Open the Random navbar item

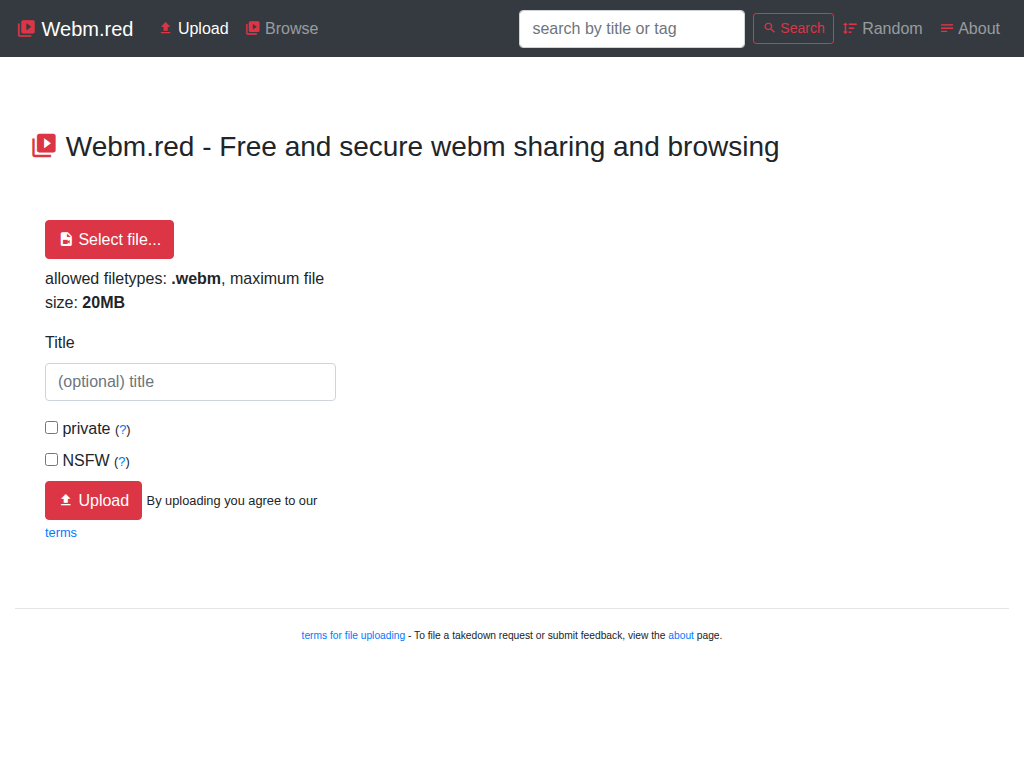click(891, 29)
